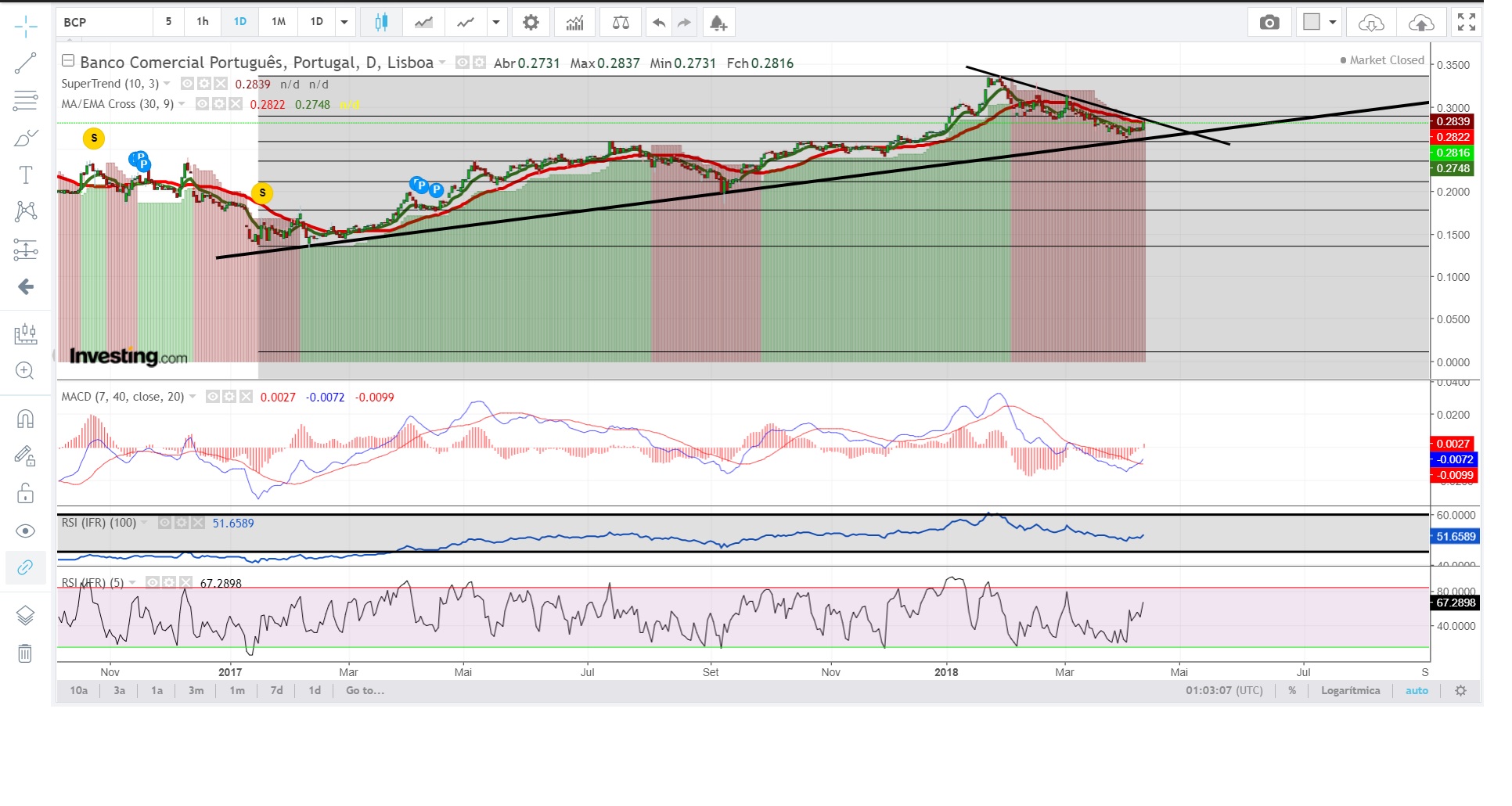This screenshot has height=806, width=1512.
Task: Select the text annotation tool
Action: pos(25,175)
